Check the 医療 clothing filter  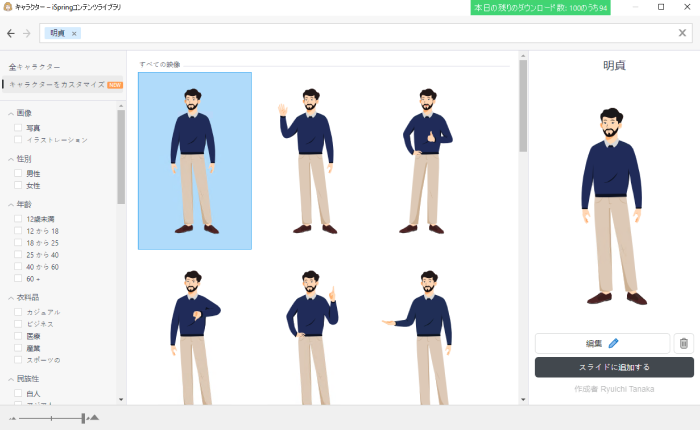[18, 336]
